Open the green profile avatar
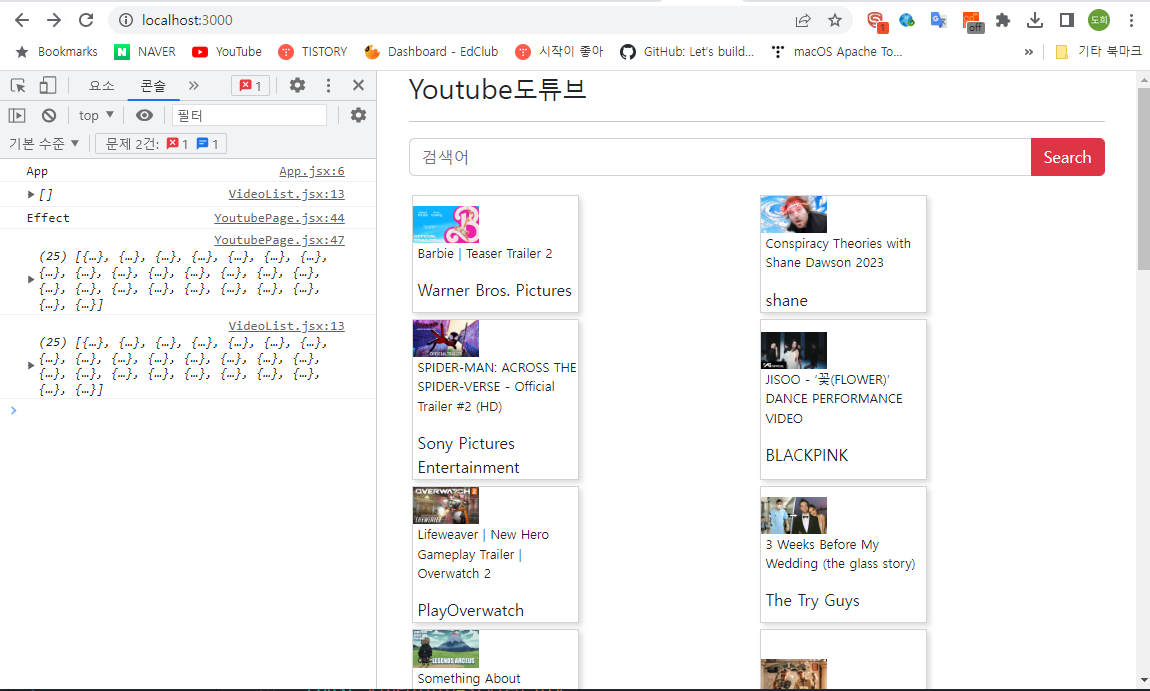Screen dimensions: 1150x691 [1099, 21]
